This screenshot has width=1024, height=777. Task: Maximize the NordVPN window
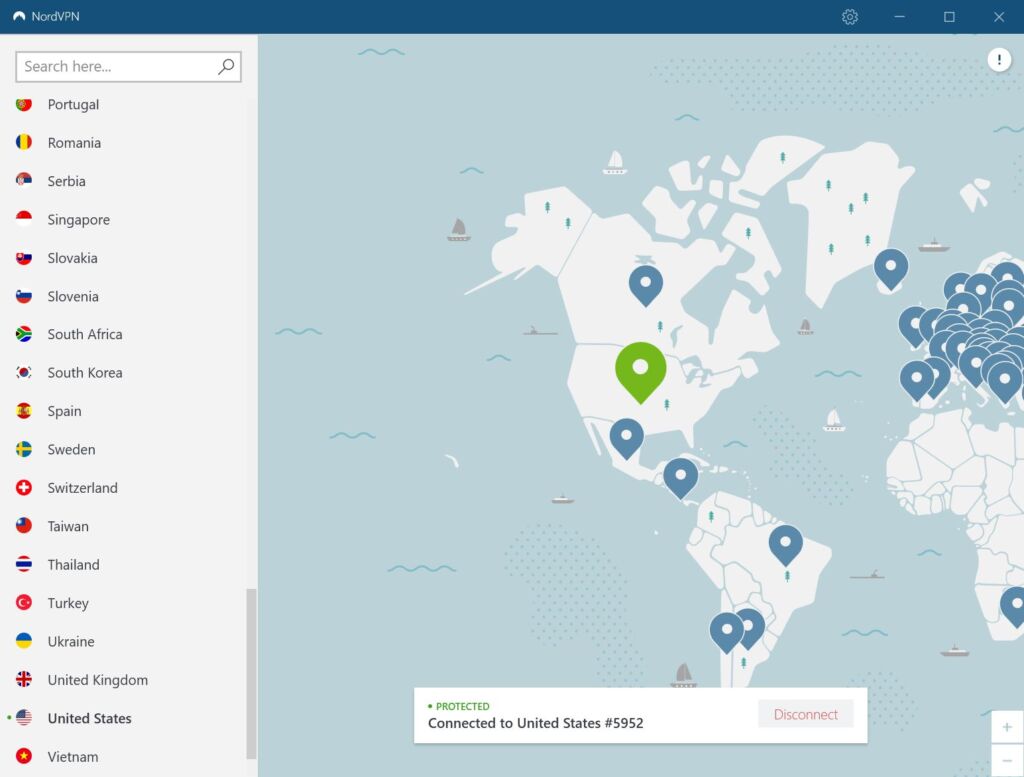[949, 16]
